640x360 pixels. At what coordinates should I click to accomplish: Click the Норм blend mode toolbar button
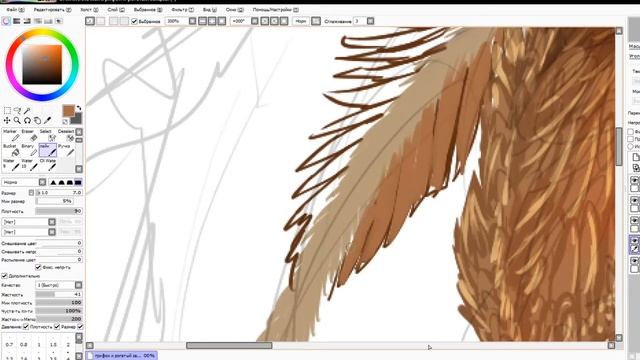[301, 21]
